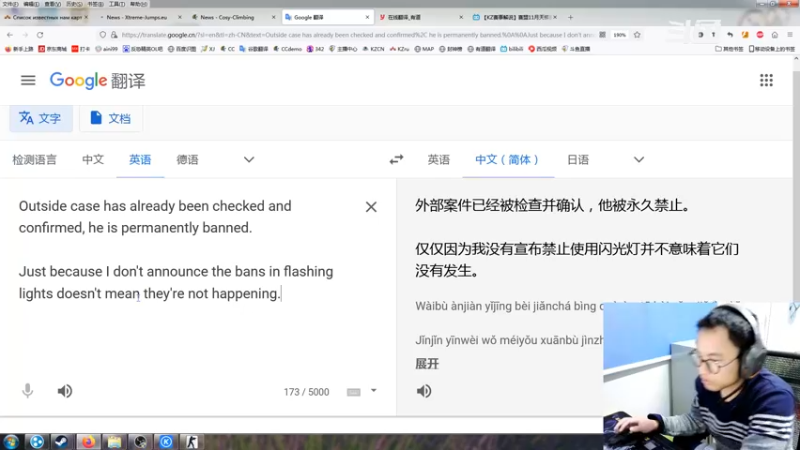Select 文字 text translation mode

point(41,118)
